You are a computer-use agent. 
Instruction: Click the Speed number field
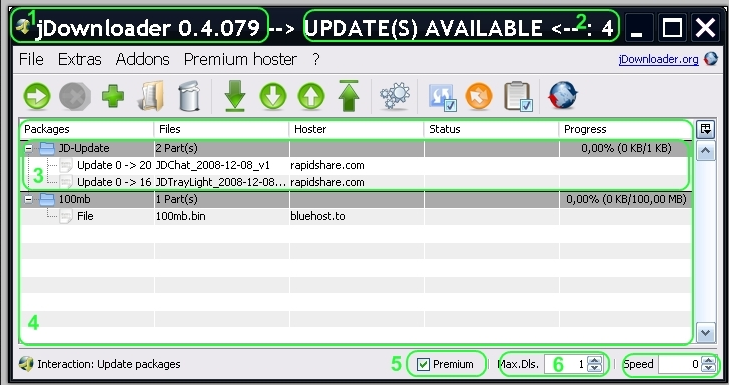[x=679, y=364]
